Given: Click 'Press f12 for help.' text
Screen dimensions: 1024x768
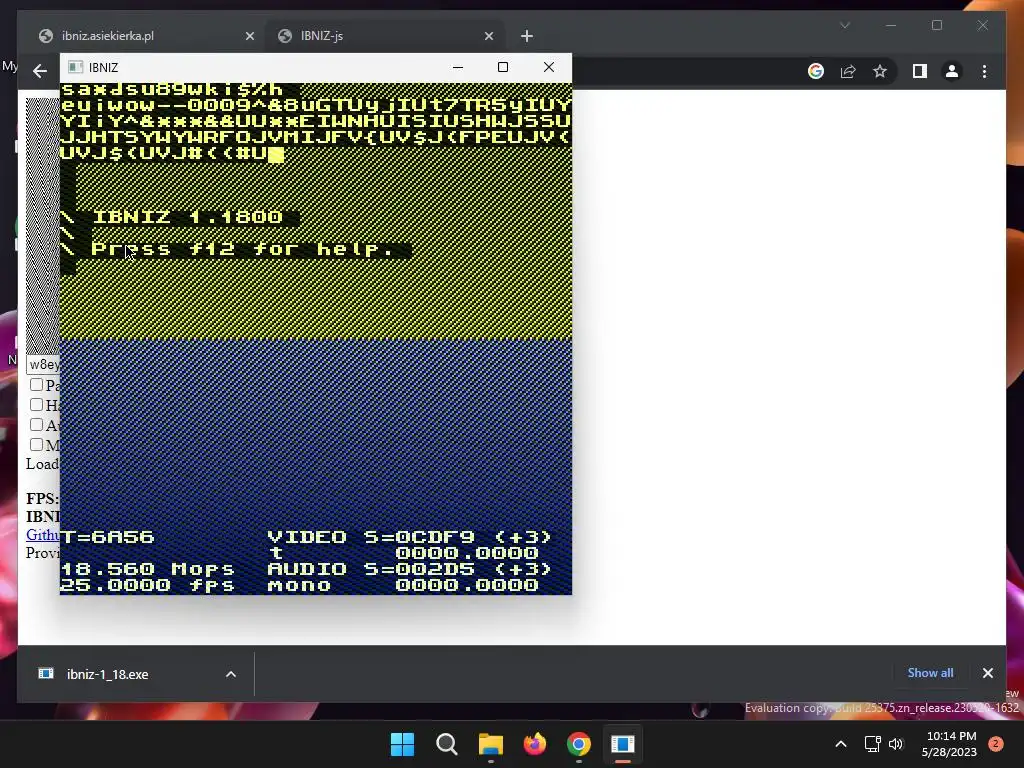Looking at the screenshot, I should coord(242,249).
